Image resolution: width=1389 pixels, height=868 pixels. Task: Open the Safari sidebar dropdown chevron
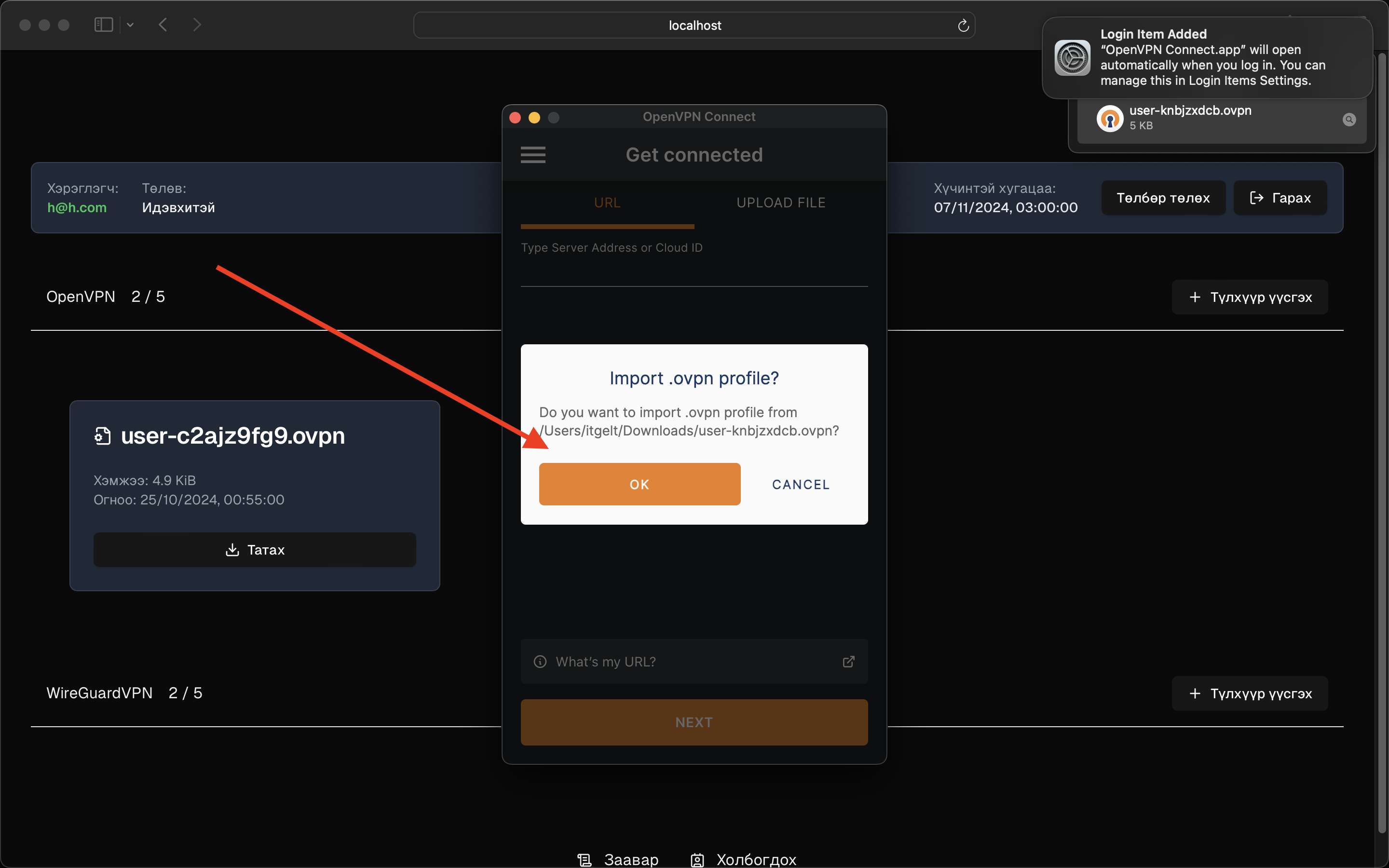click(x=130, y=25)
